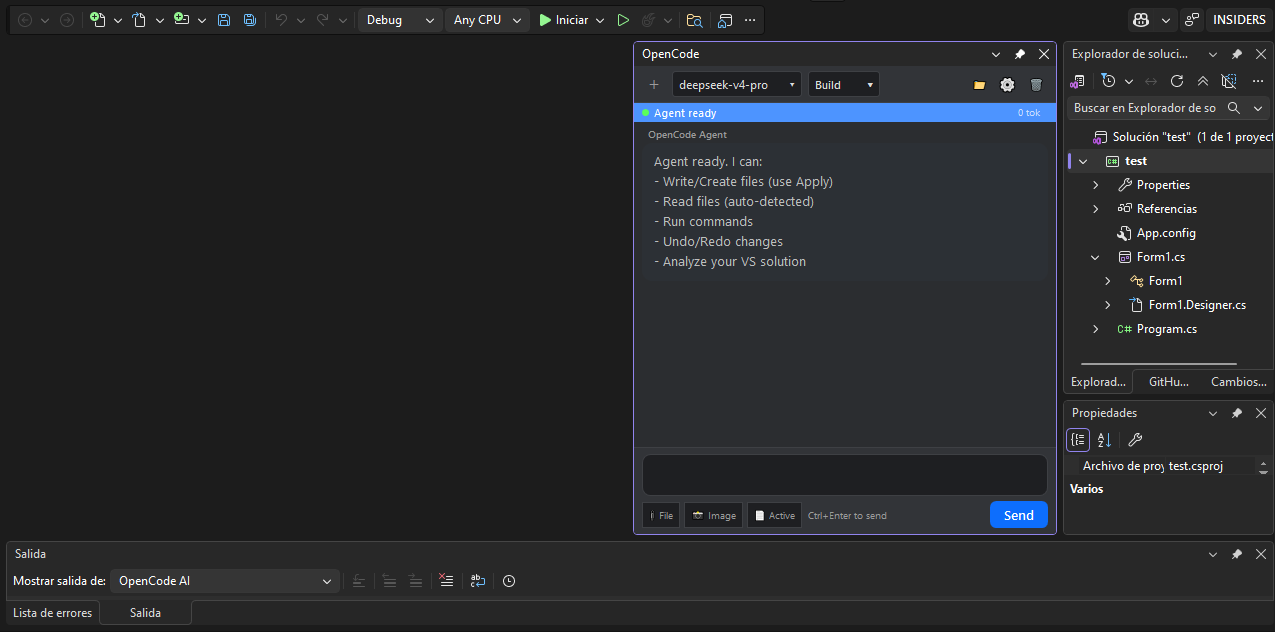Collapse all nodes with double chevron icon
The image size is (1275, 632).
click(1203, 81)
